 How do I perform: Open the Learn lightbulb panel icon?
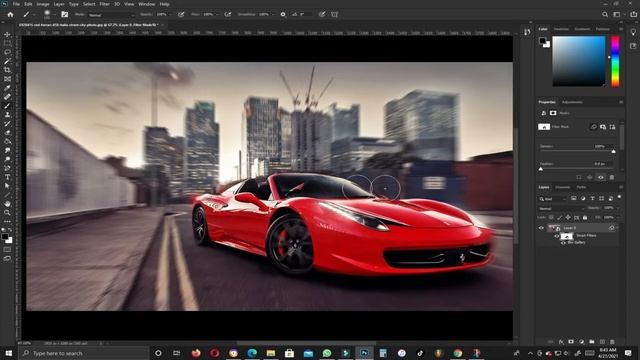[633, 32]
